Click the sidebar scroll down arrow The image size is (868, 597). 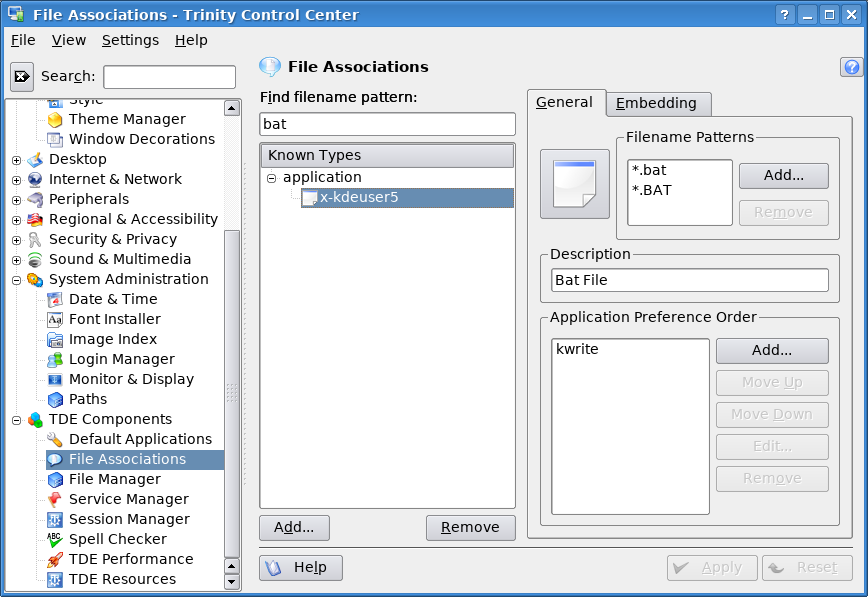coord(232,582)
